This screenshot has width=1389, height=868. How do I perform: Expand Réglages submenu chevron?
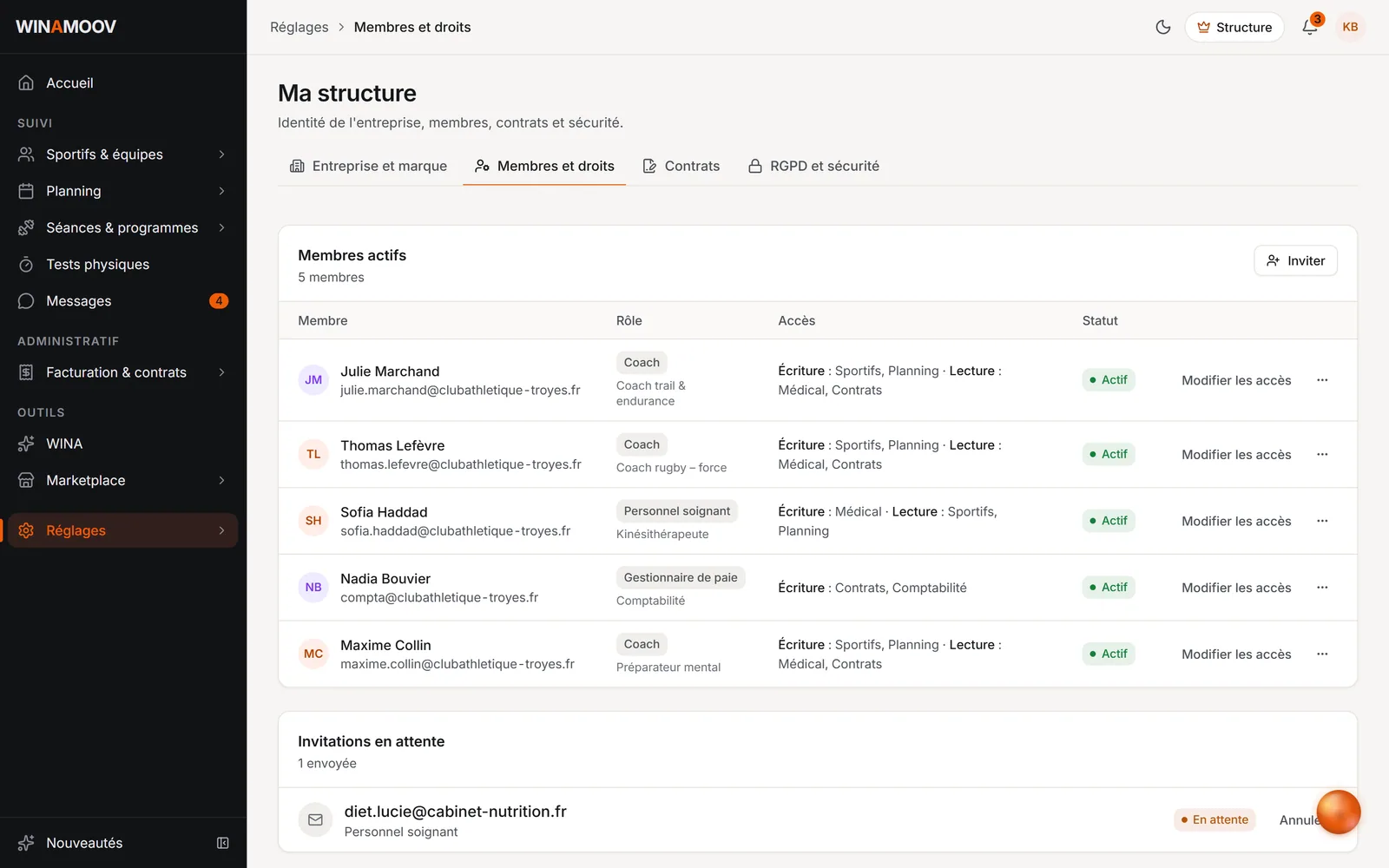coord(222,530)
